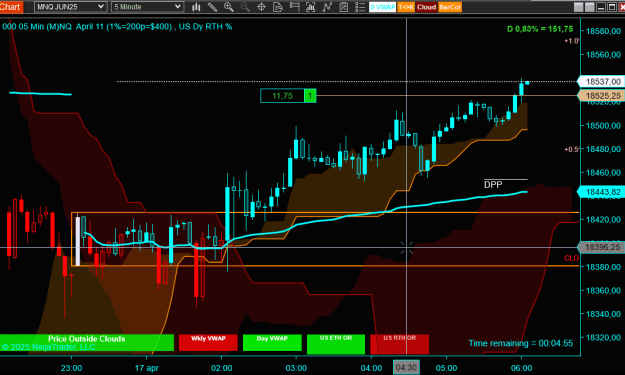Click the chart title 000 05 Min (M)NQ
Screen dimensions: 625x375
coord(37,27)
